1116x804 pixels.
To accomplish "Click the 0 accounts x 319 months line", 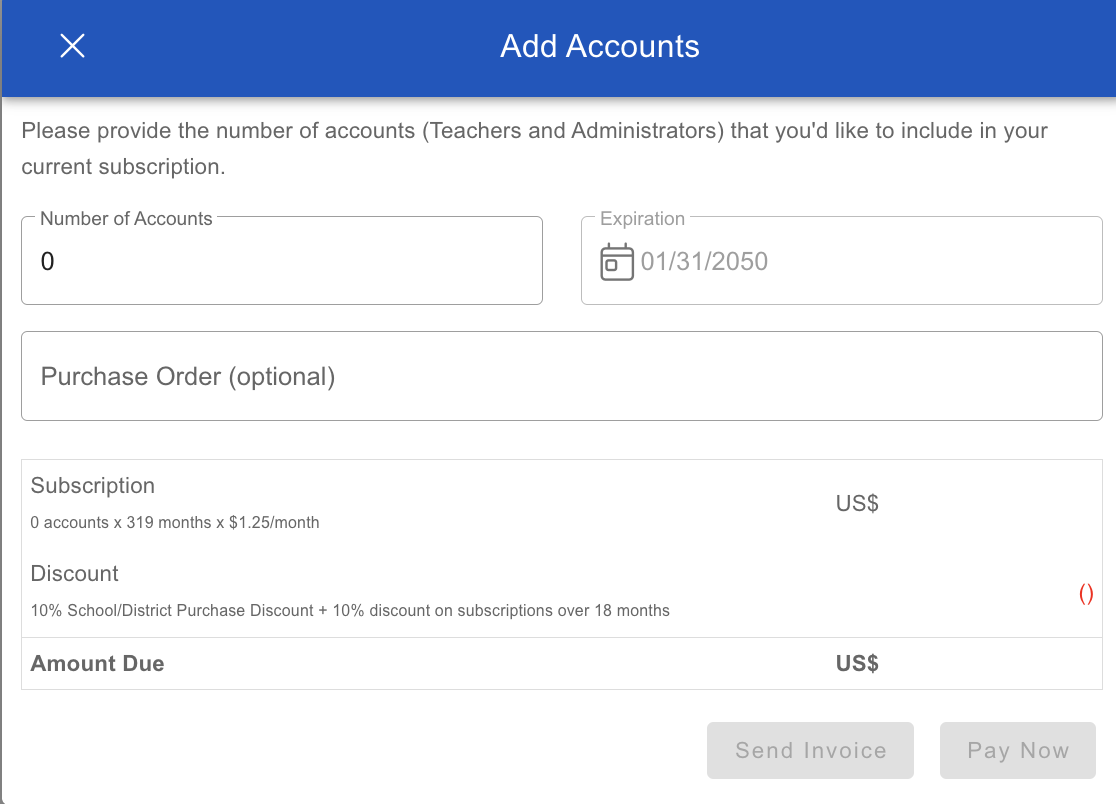I will click(x=175, y=522).
